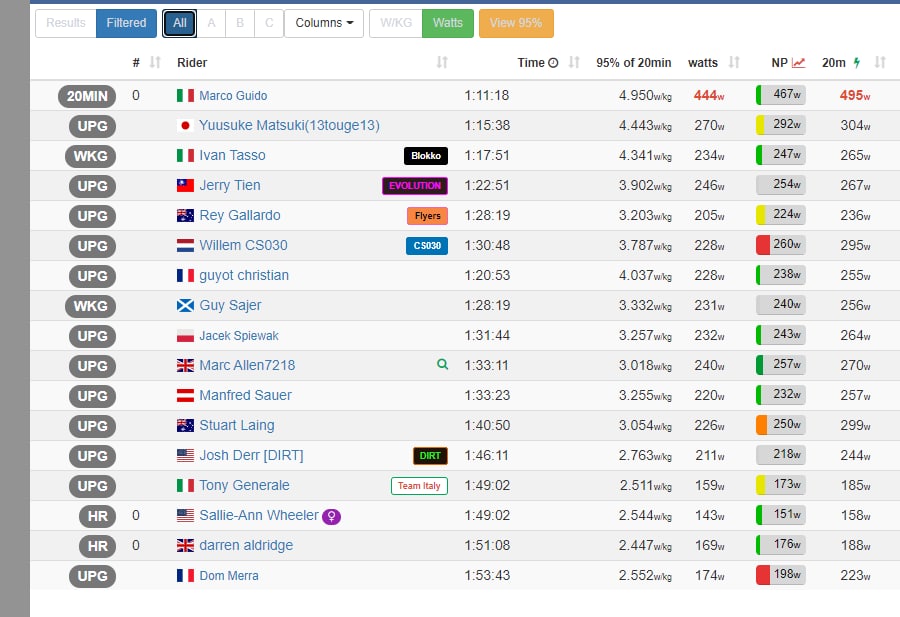Click the Team Italy tag
Viewport: 900px width, 617px height.
[x=420, y=486]
